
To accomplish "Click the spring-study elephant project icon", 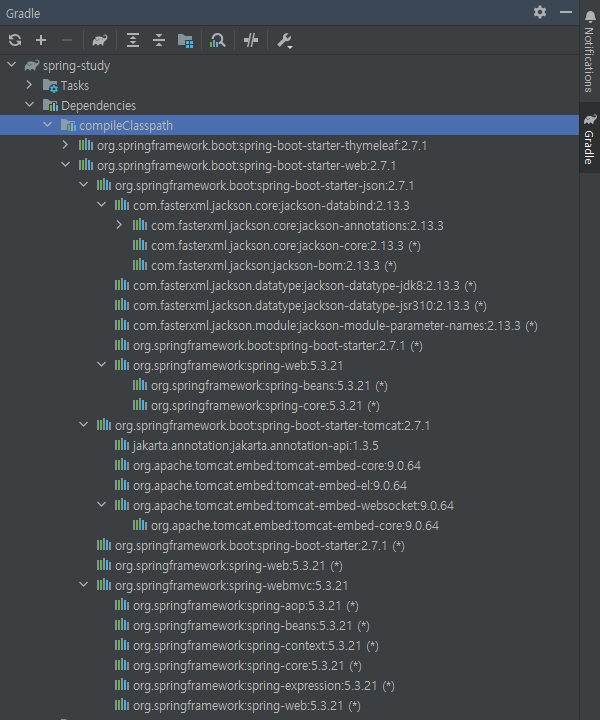I will coord(32,65).
